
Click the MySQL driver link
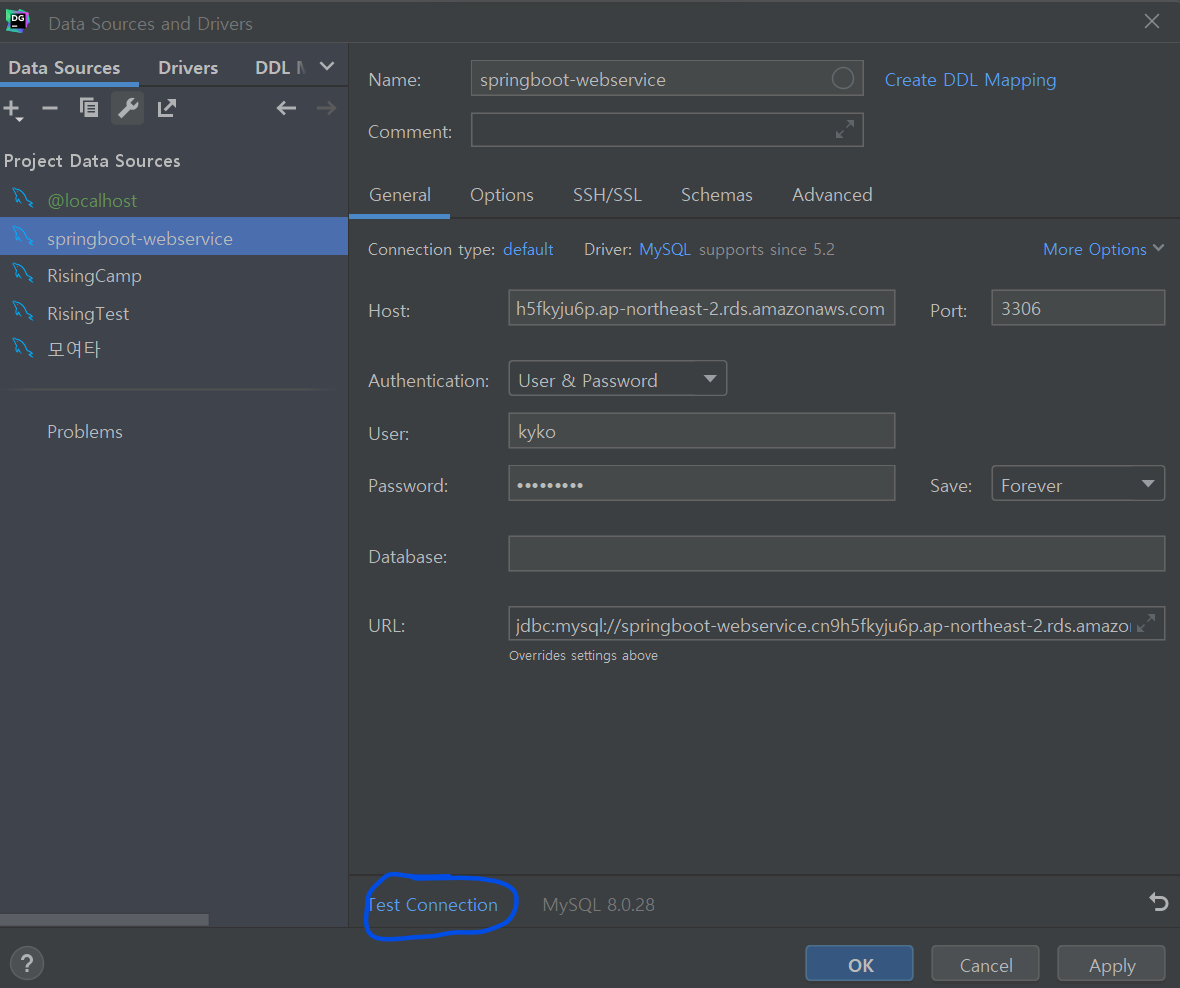point(665,249)
